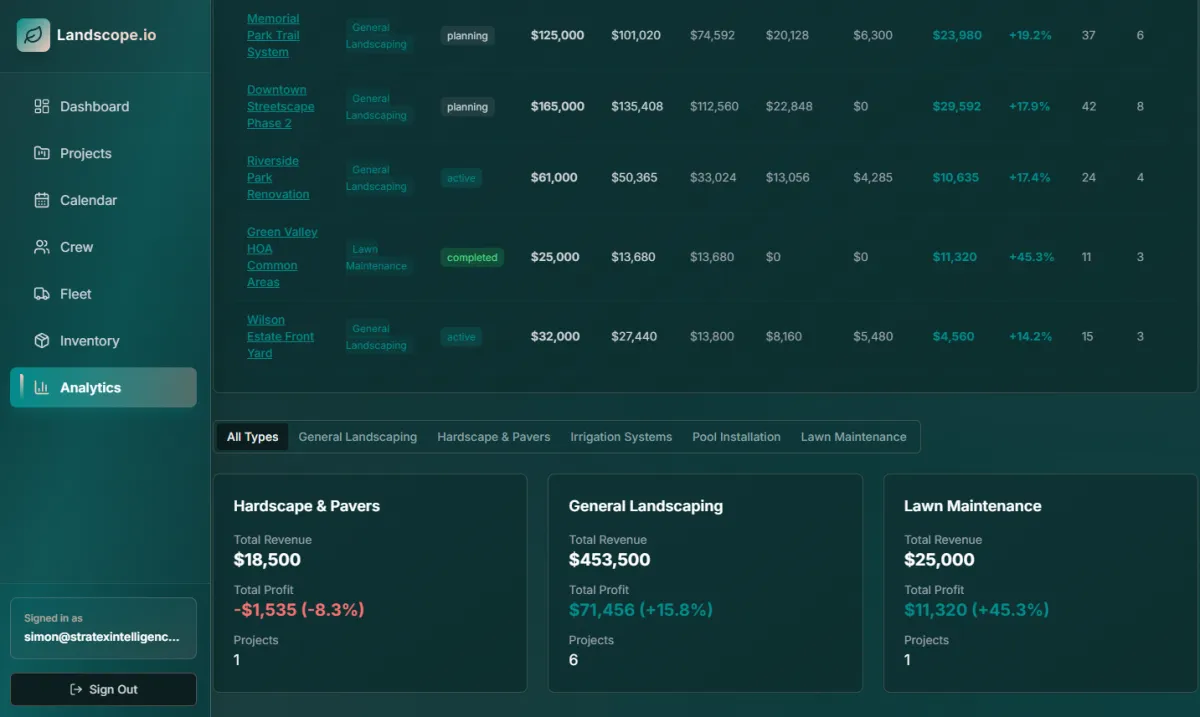Viewport: 1200px width, 717px height.
Task: Click planning badge for Memorial Park
Action: [468, 36]
